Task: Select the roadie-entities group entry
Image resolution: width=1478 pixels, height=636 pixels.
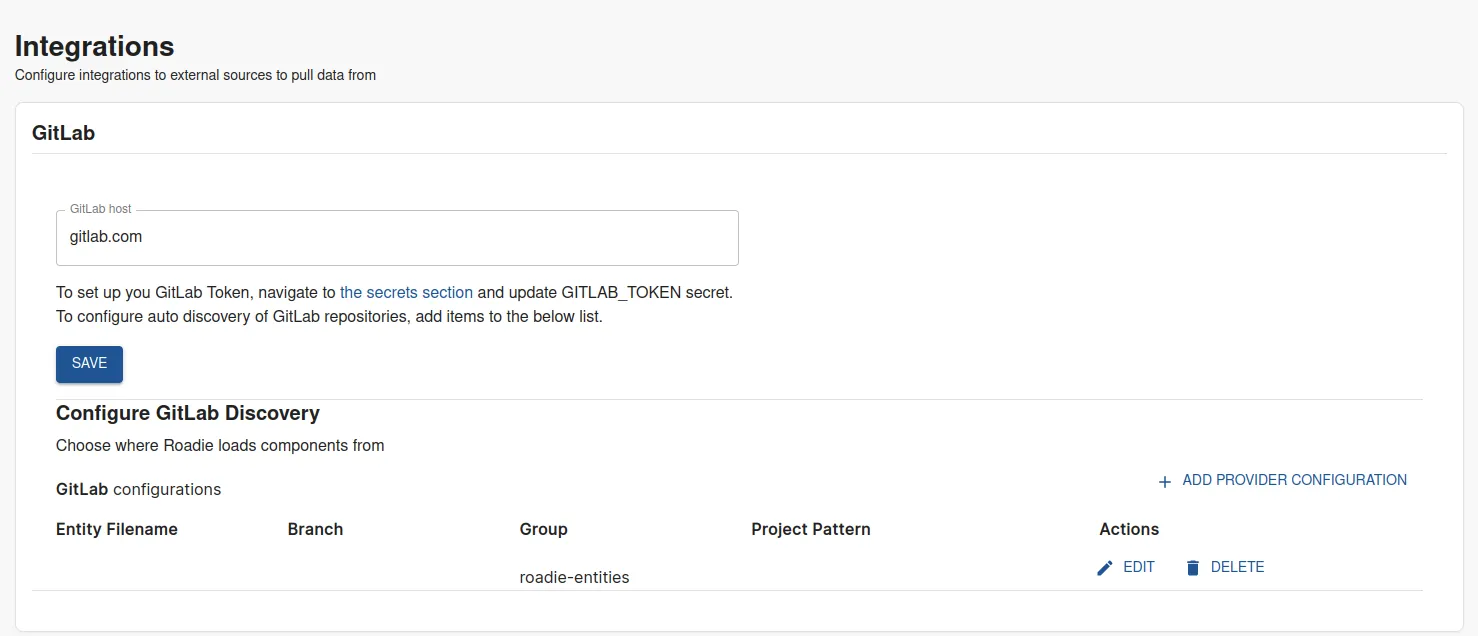Action: 574,577
